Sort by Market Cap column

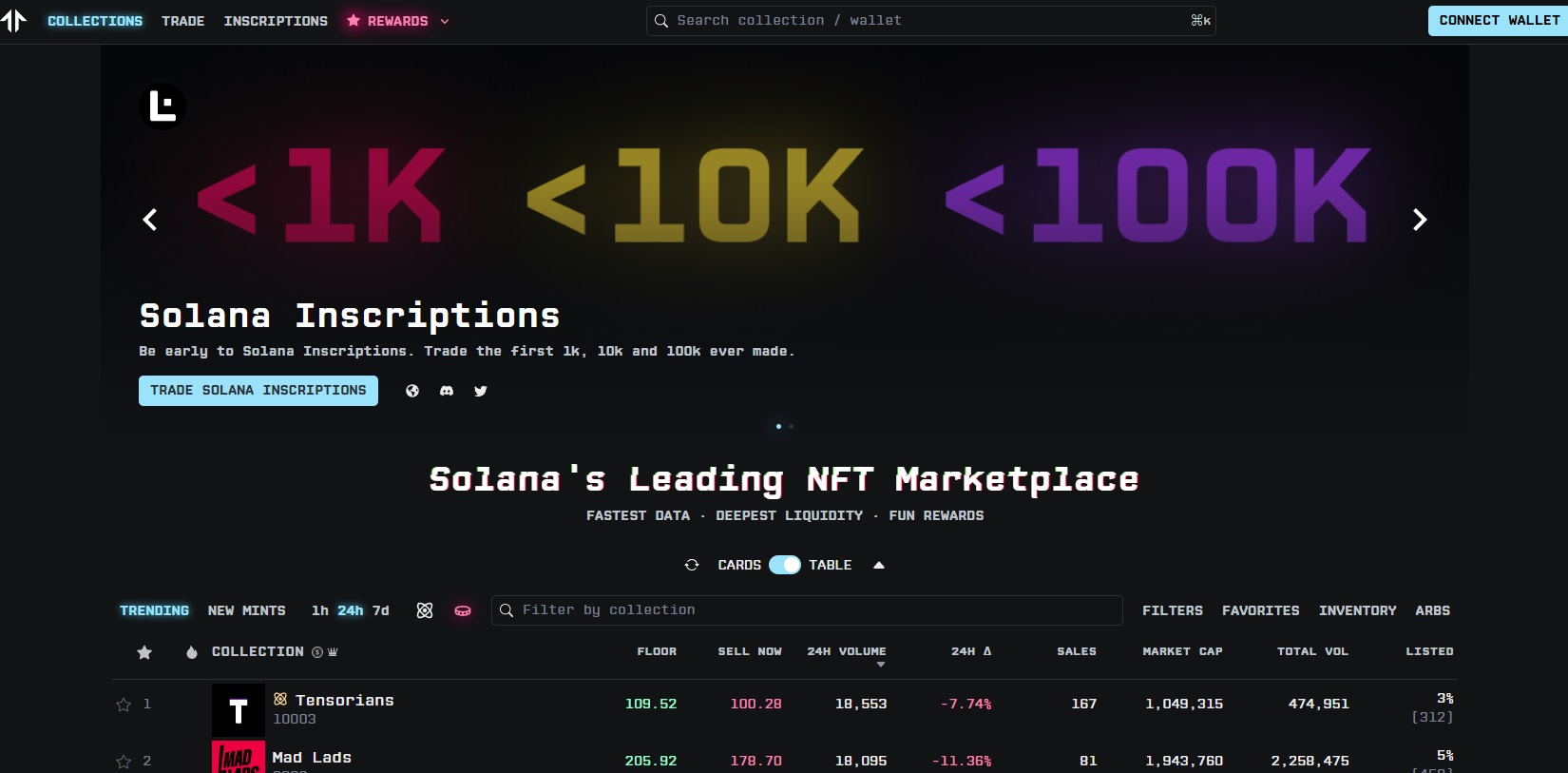(1182, 651)
